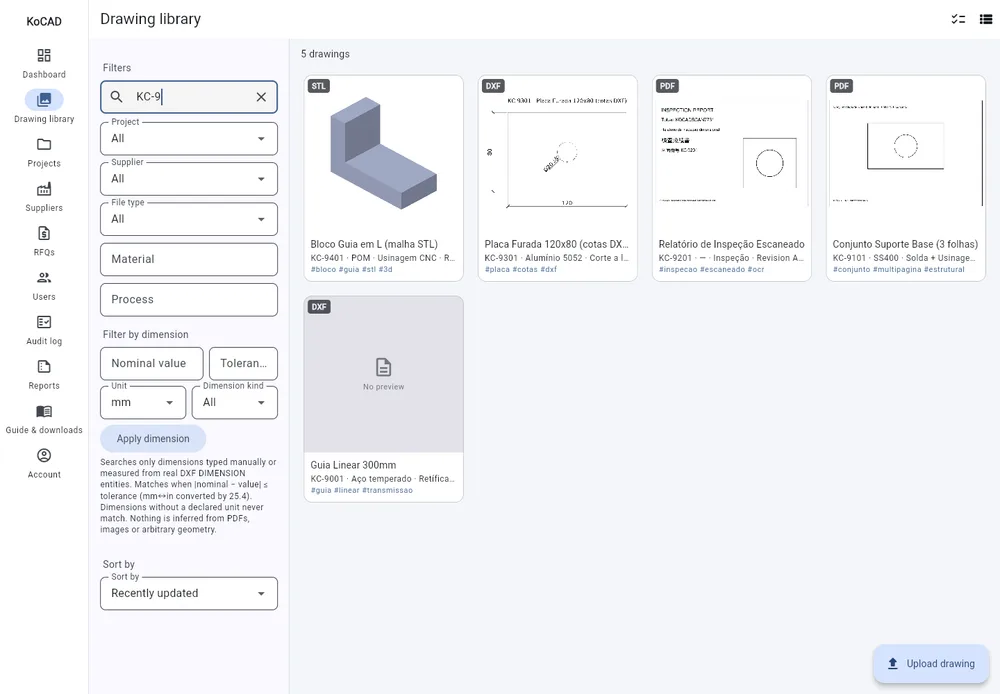Open the Reports icon

click(44, 367)
